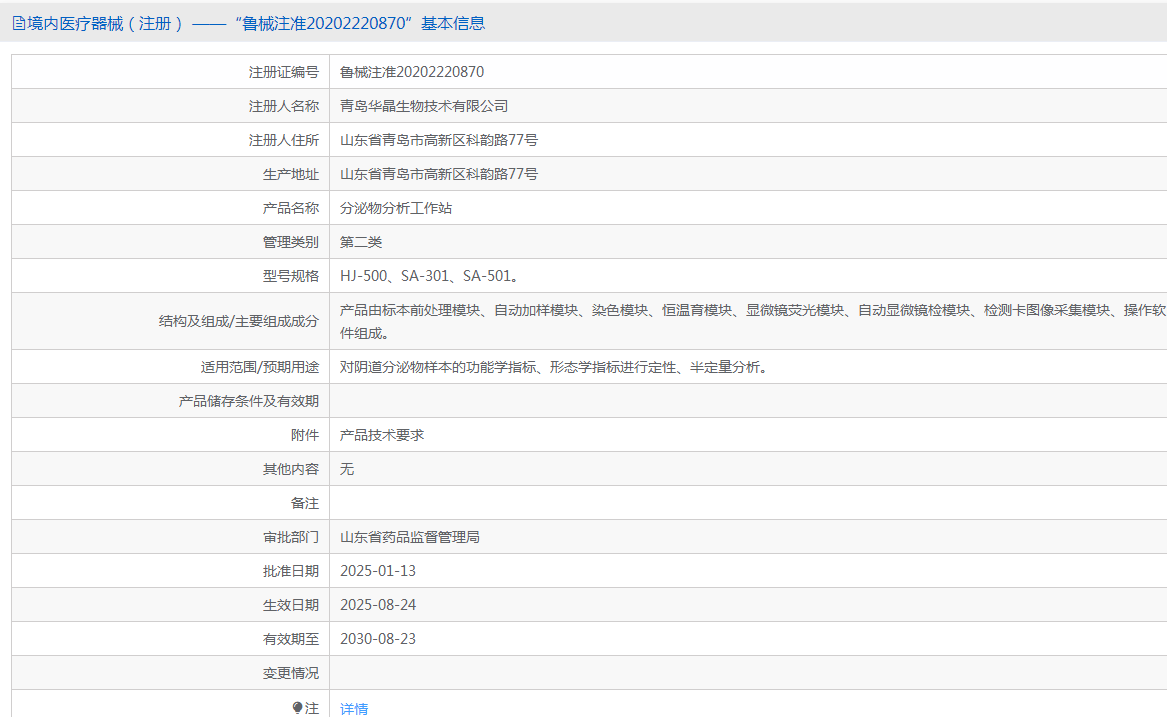
Task: Click the 变更情况 label
Action: click(290, 673)
